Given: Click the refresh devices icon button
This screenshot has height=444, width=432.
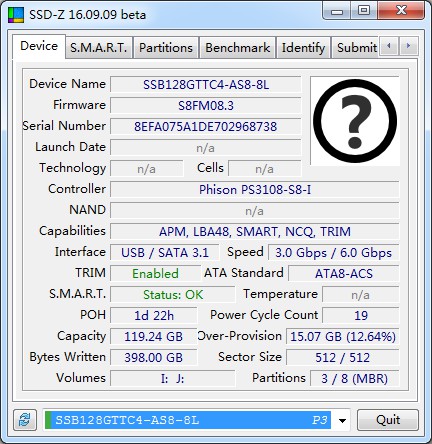Looking at the screenshot, I should click(25, 420).
